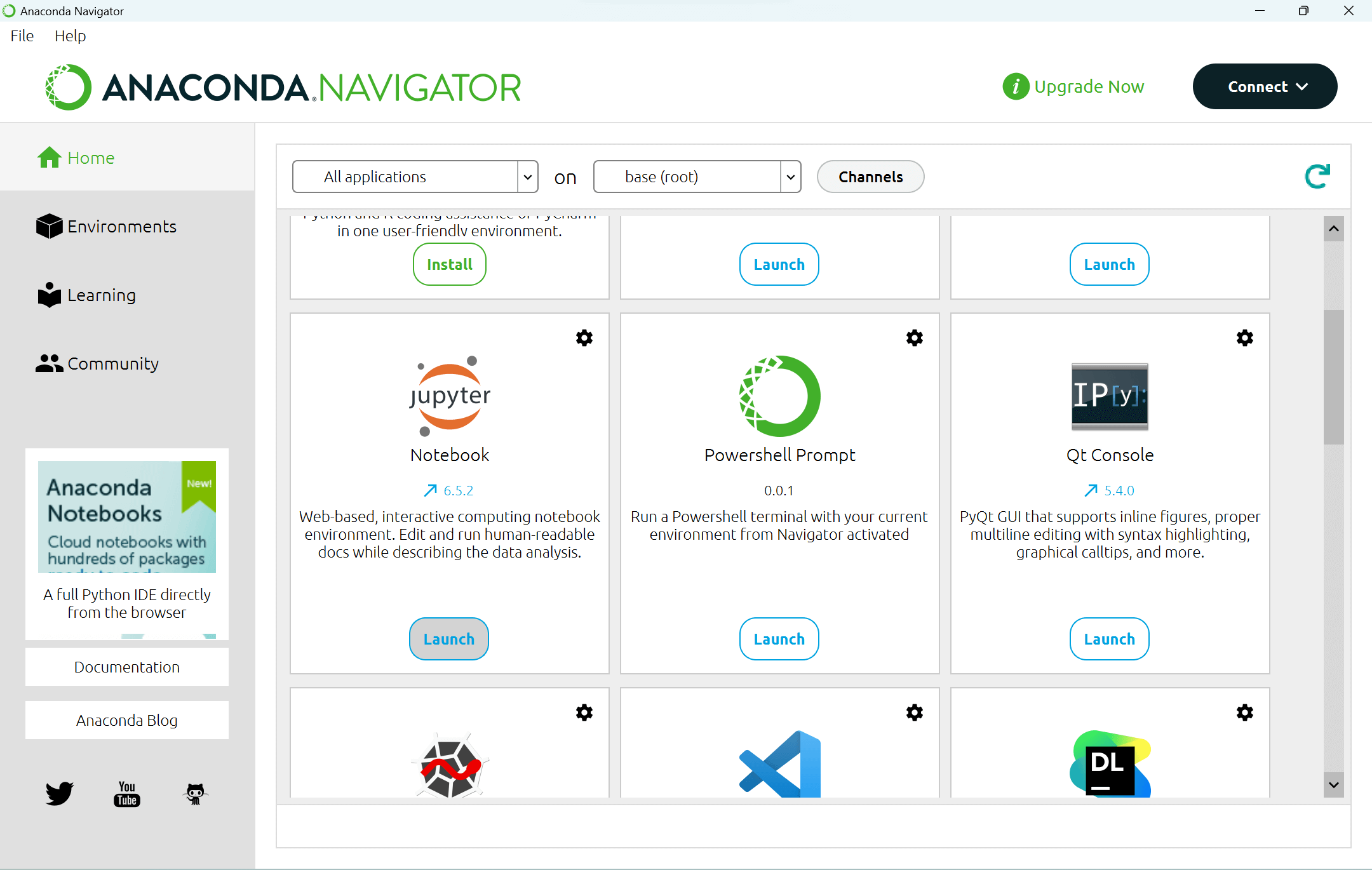This screenshot has width=1372, height=870.
Task: Select the Home navigation item
Action: coord(91,157)
